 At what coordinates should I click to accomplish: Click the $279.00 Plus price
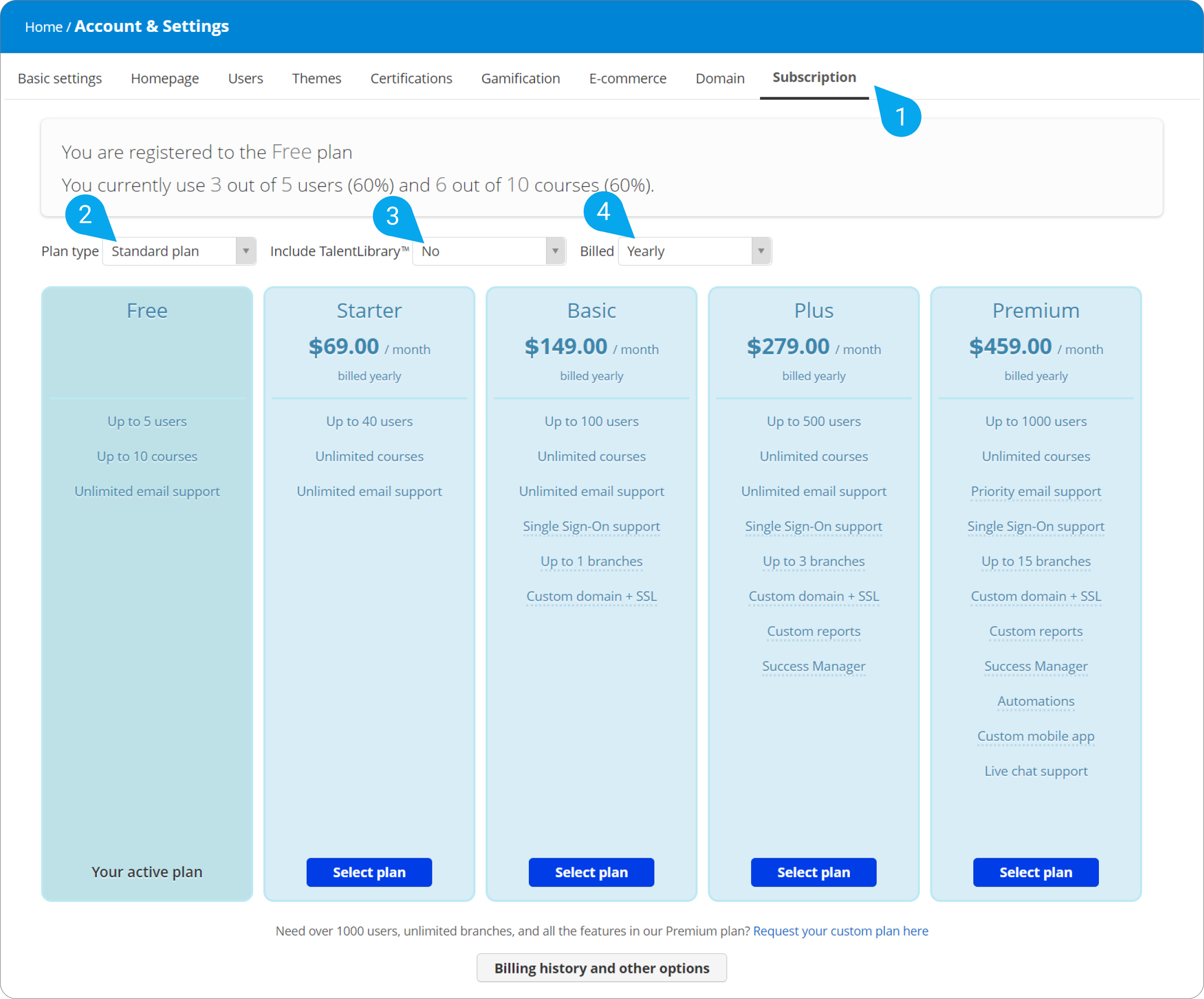[x=788, y=347]
